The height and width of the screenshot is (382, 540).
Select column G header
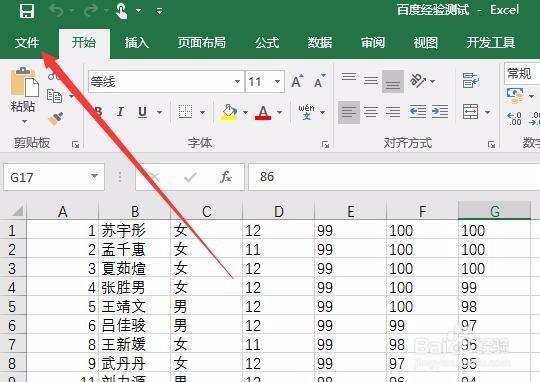pyautogui.click(x=495, y=211)
